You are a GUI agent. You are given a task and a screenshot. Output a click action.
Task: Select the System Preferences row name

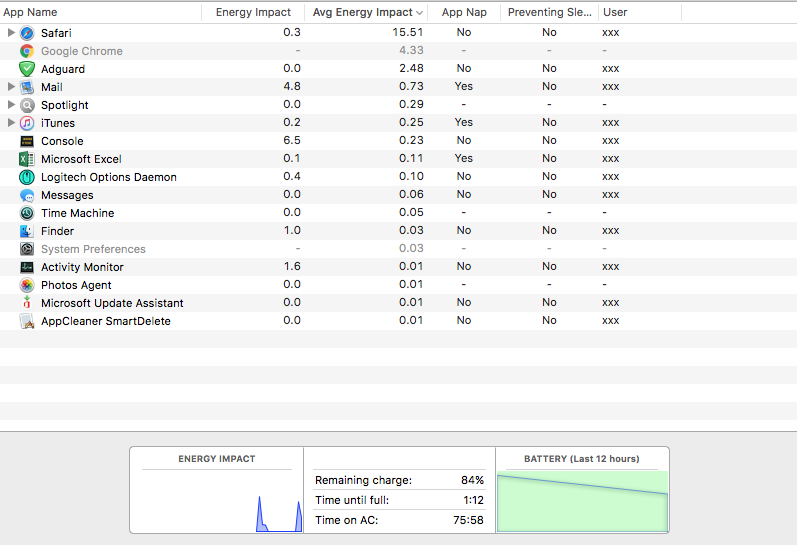pyautogui.click(x=93, y=249)
